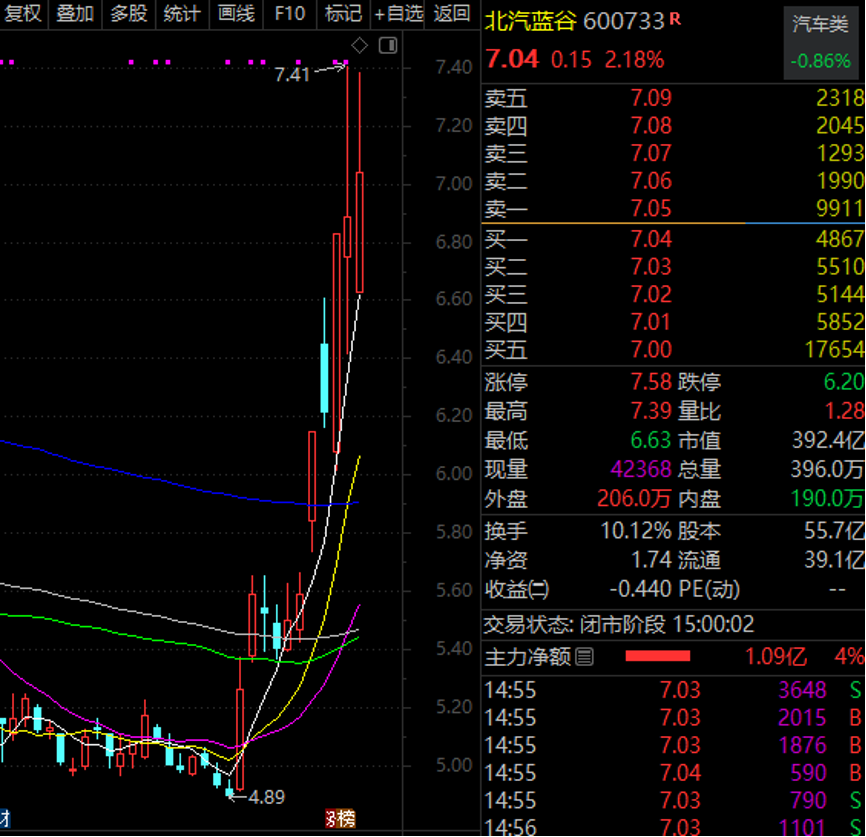
Task: Select 卖五 ask price 7.09
Action: [x=652, y=98]
